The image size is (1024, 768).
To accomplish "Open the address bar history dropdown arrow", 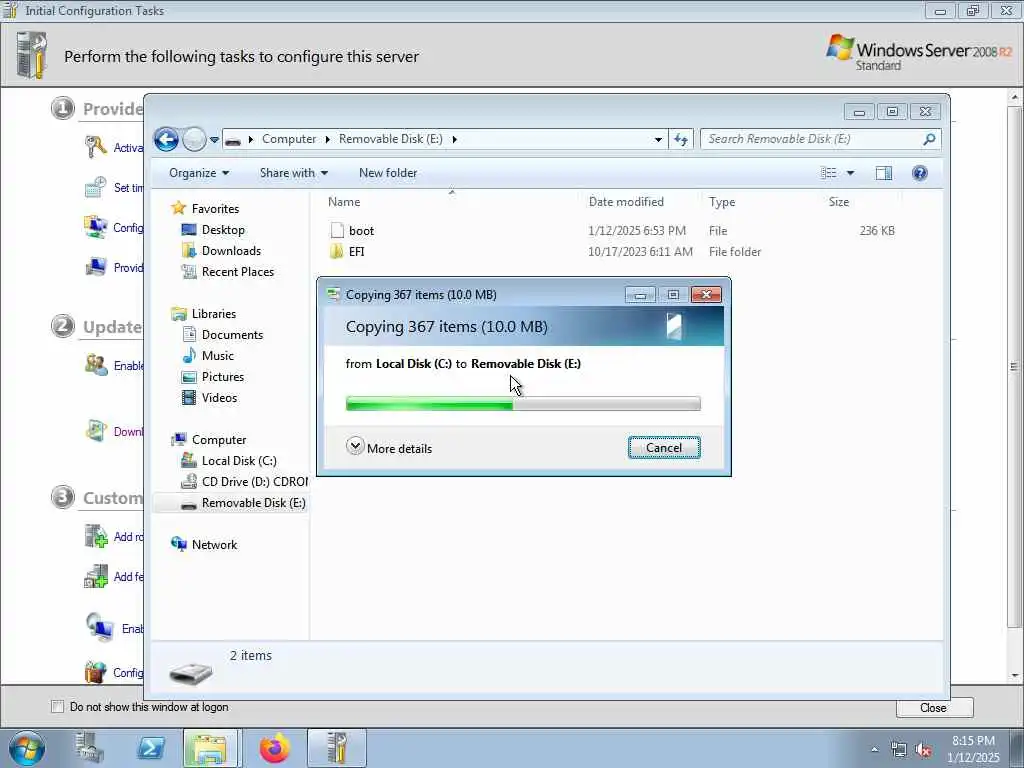I will coord(658,139).
